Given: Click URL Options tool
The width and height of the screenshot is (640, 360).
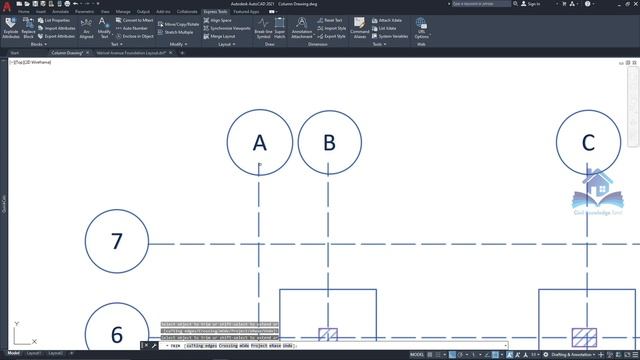Looking at the screenshot, I should 421,28.
